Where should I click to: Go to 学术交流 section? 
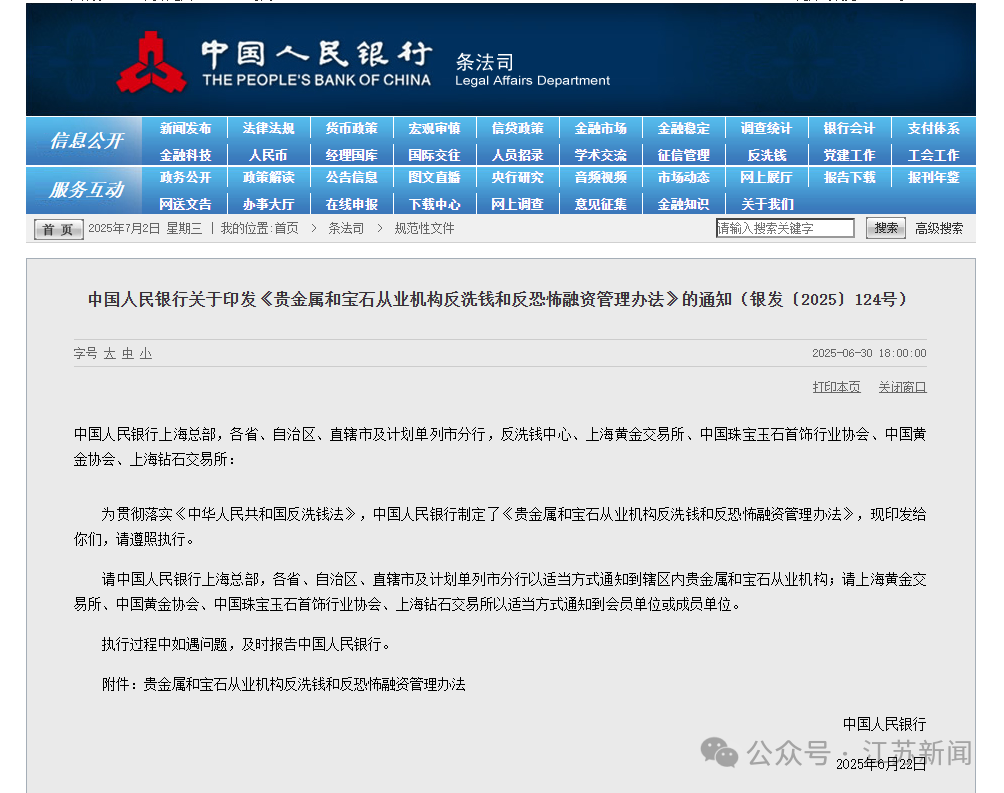click(x=601, y=155)
